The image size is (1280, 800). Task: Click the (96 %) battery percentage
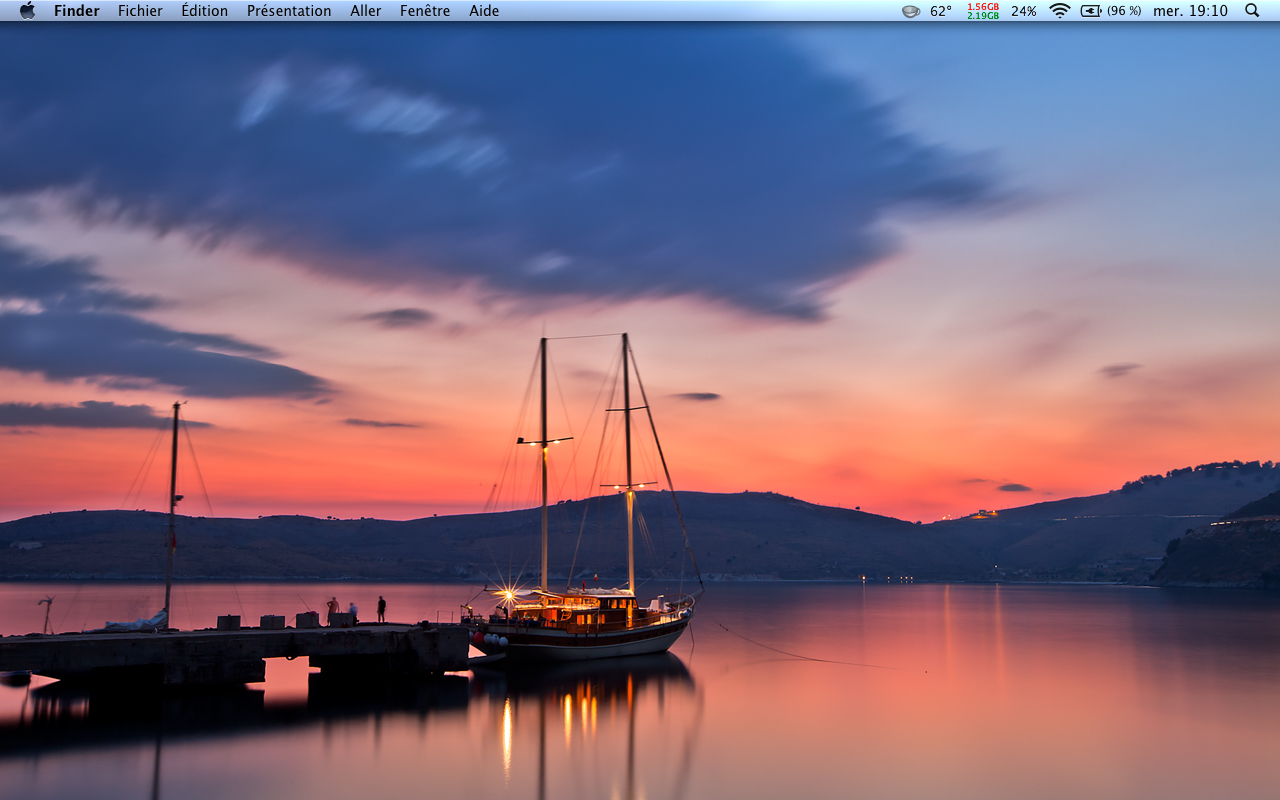[x=1124, y=11]
